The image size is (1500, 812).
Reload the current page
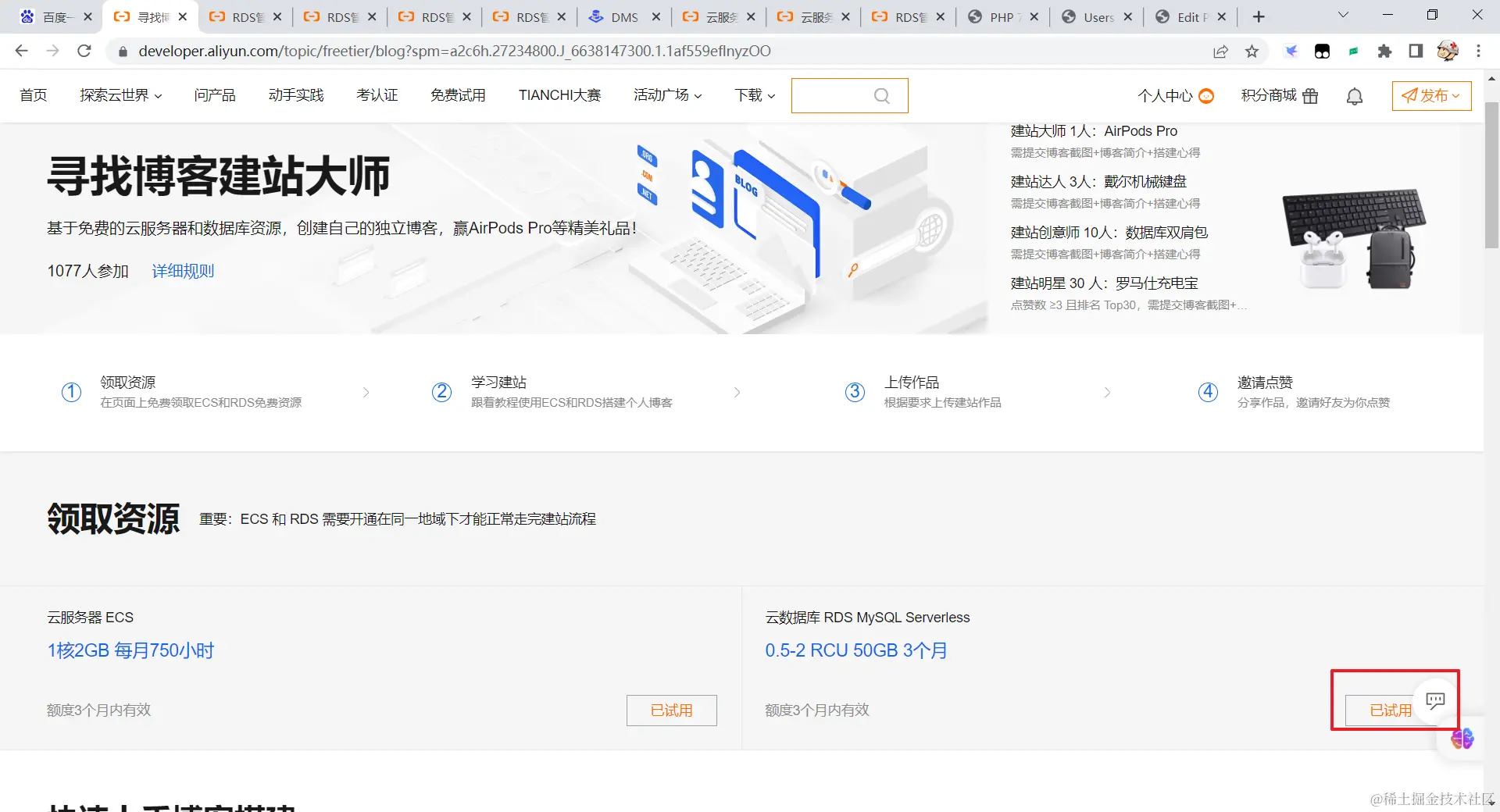pyautogui.click(x=84, y=51)
